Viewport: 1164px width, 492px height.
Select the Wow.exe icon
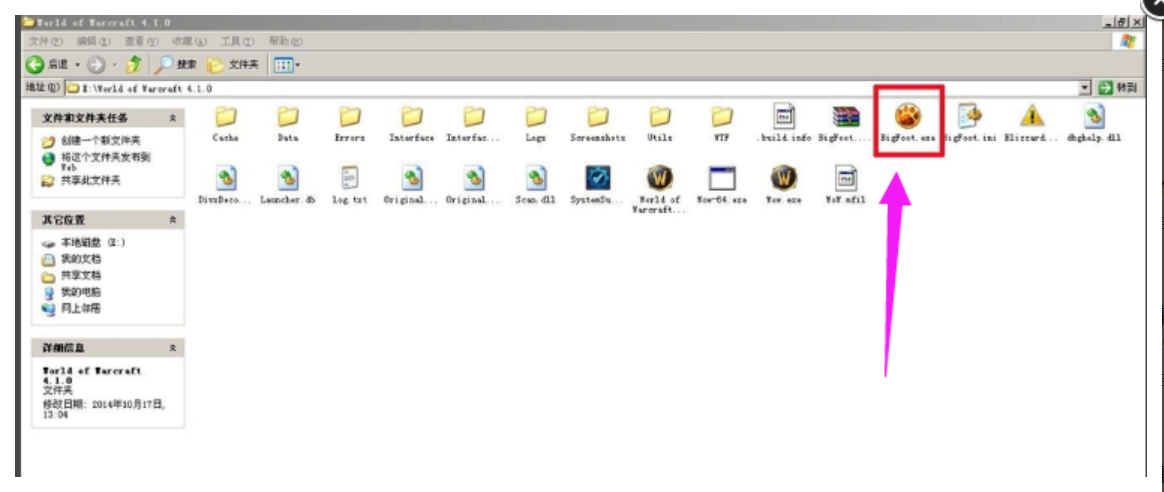[783, 179]
